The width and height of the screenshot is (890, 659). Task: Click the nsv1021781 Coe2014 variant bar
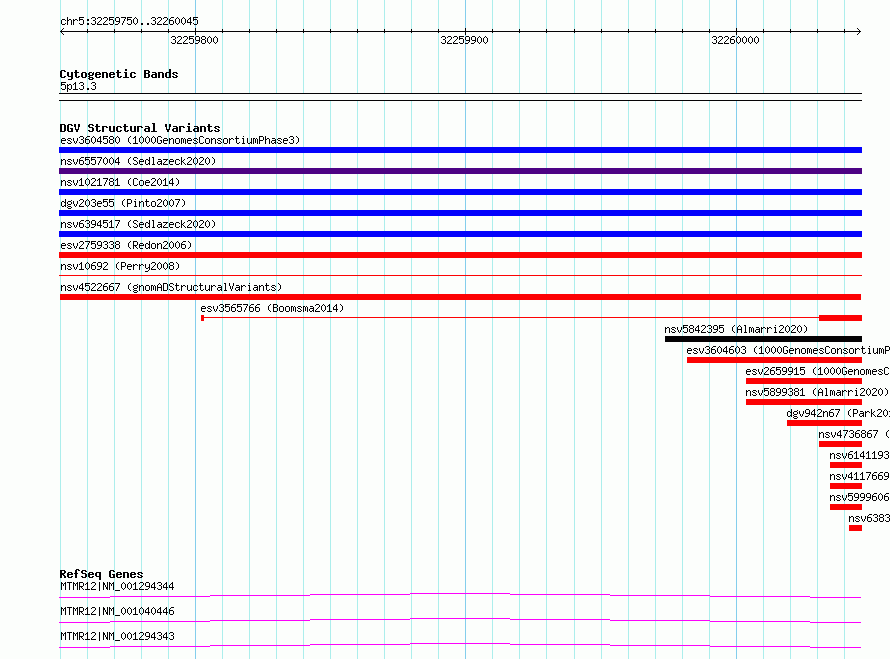pyautogui.click(x=460, y=192)
